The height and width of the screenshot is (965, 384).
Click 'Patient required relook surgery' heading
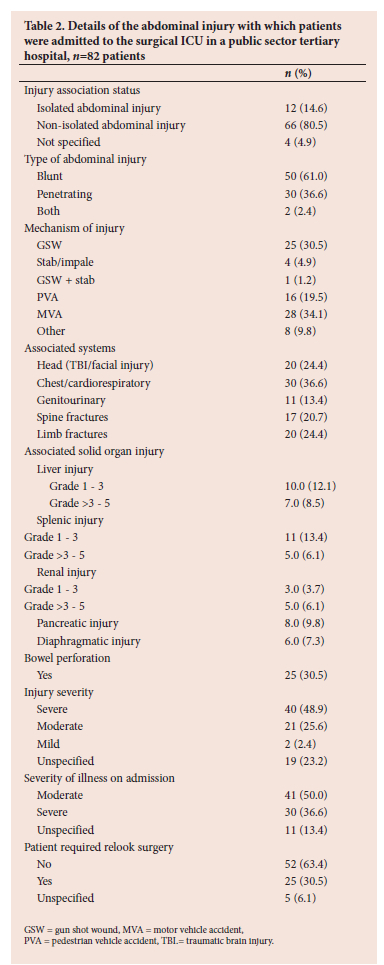point(99,847)
